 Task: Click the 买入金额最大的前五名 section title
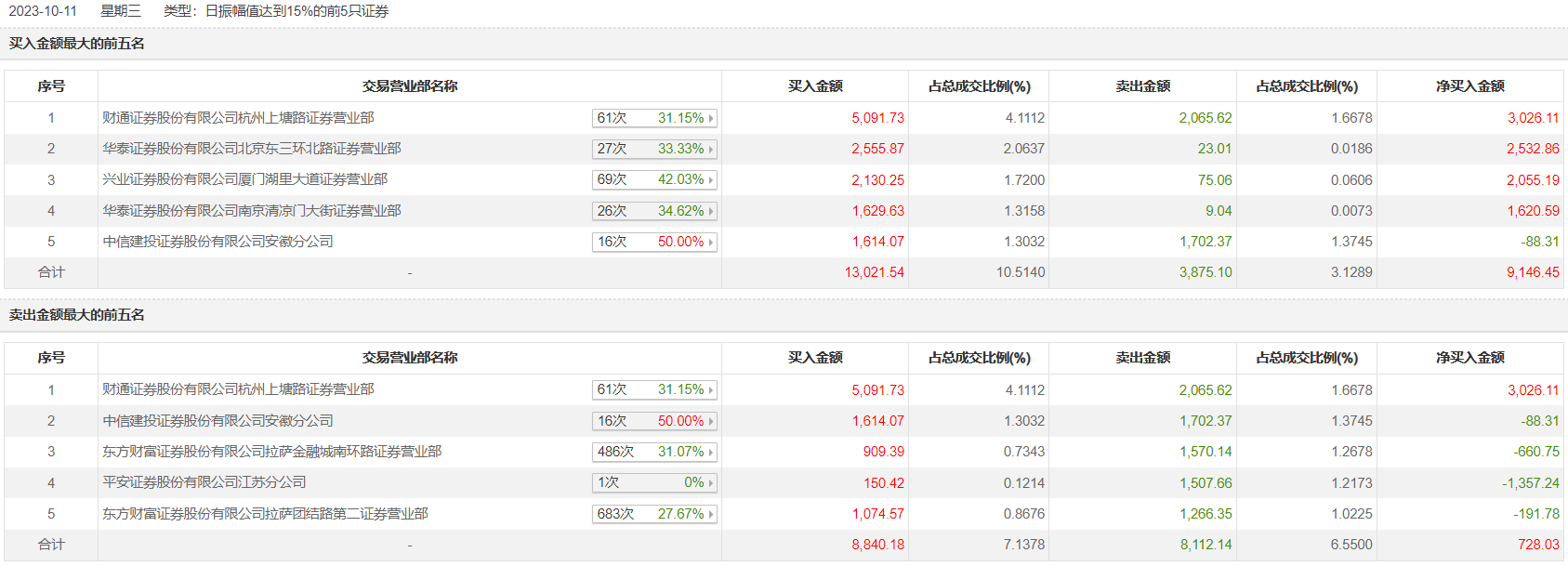click(x=77, y=44)
